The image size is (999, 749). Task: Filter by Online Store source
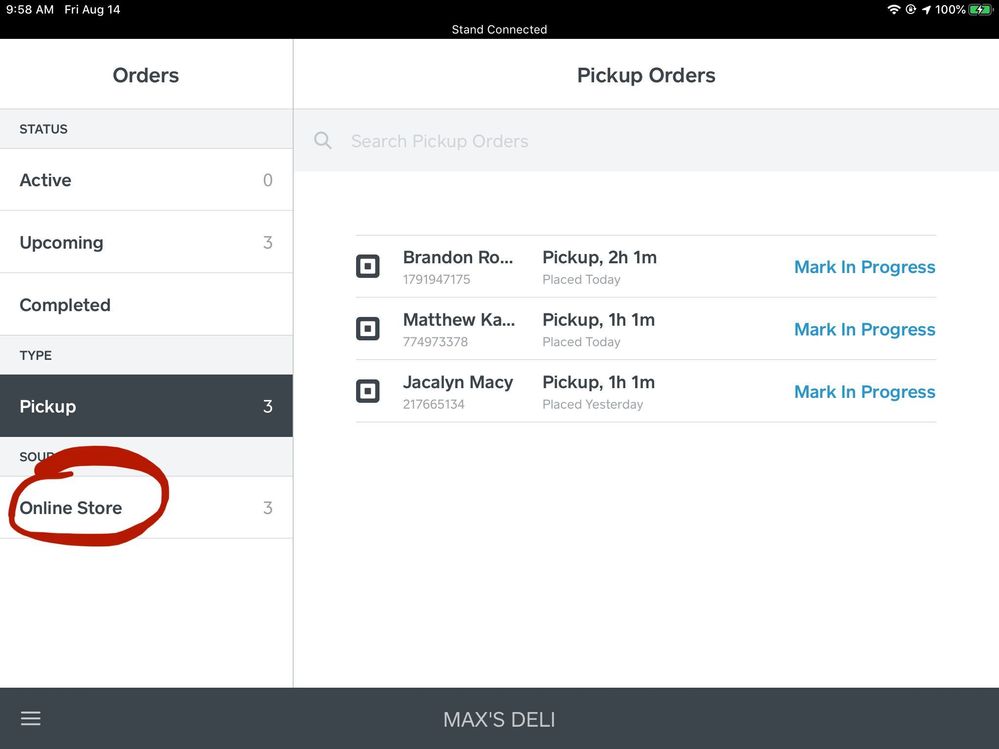(146, 508)
